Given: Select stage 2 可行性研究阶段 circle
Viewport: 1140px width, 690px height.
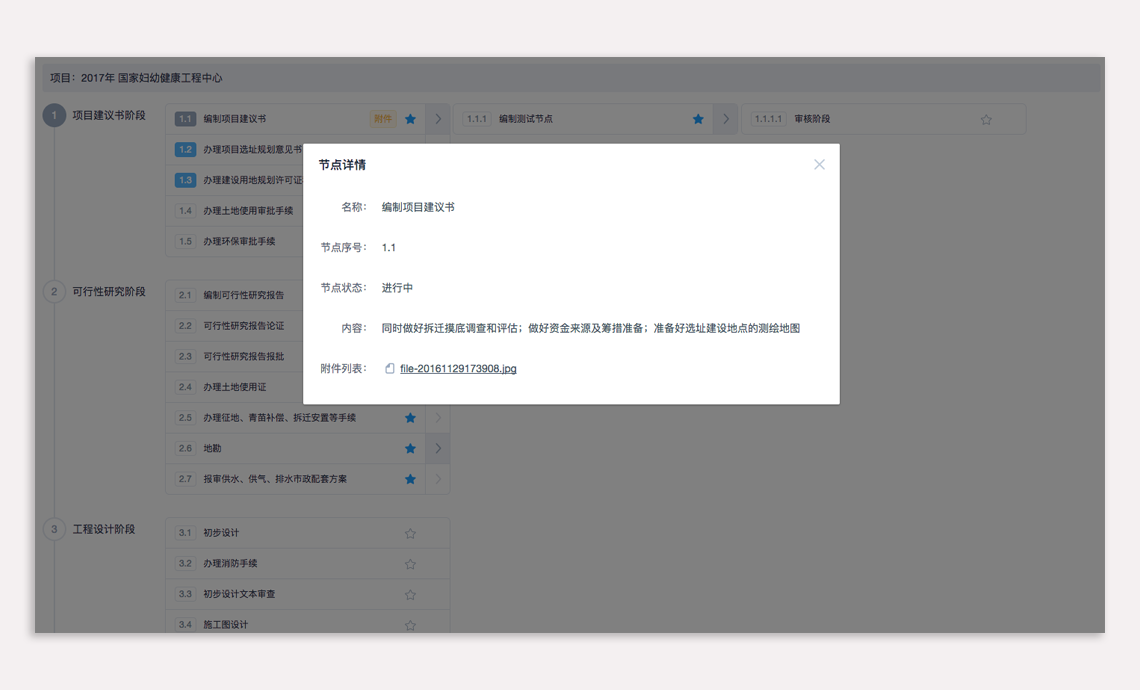Looking at the screenshot, I should tap(54, 292).
